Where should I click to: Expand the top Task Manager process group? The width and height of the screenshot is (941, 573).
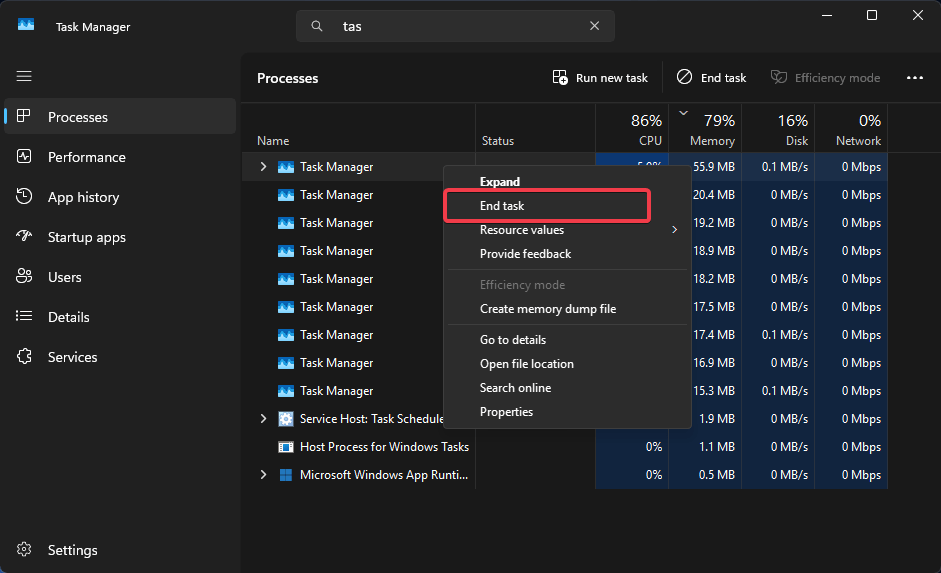point(264,167)
